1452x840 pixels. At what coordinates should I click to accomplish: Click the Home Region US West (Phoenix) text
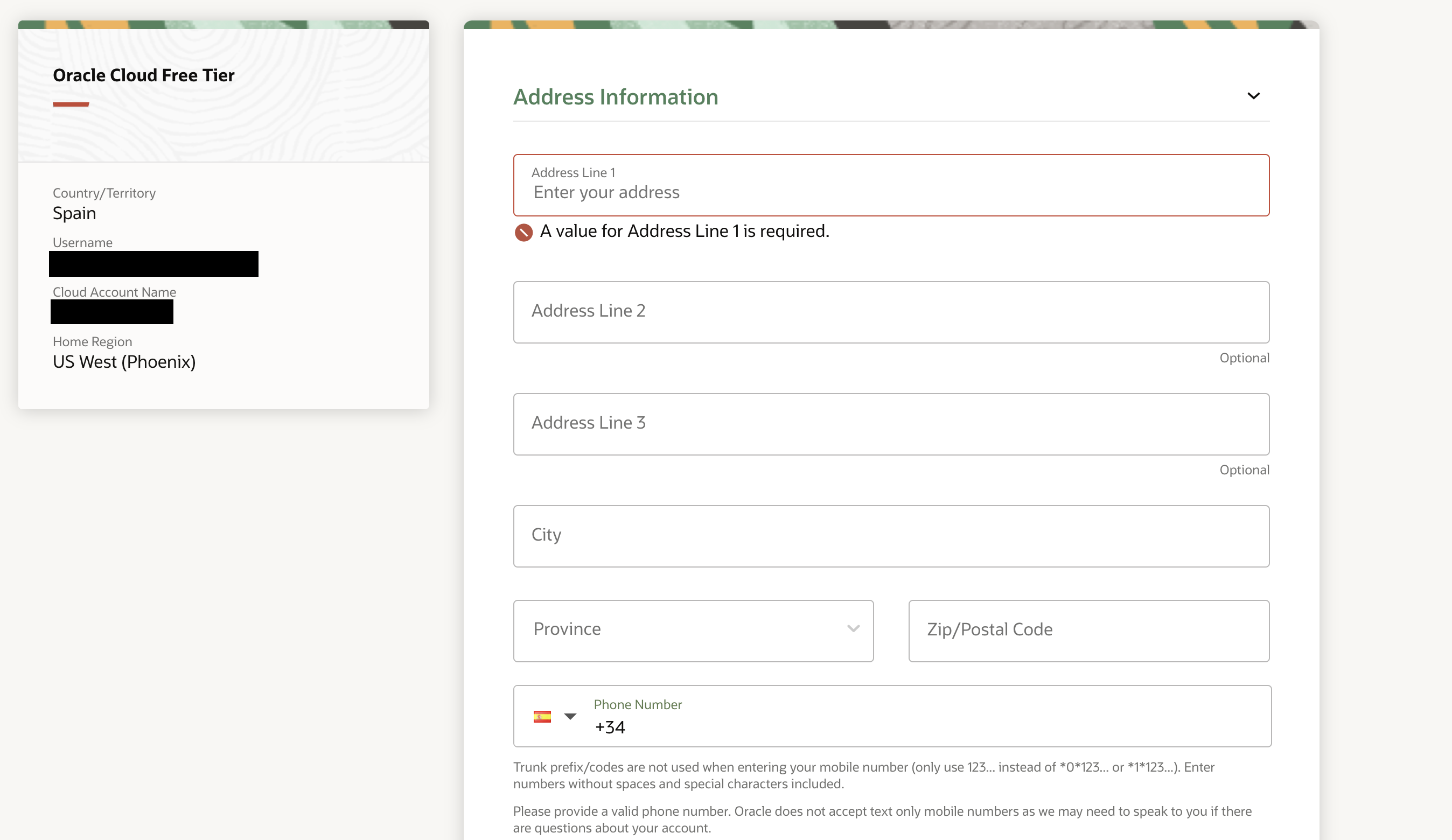click(124, 362)
